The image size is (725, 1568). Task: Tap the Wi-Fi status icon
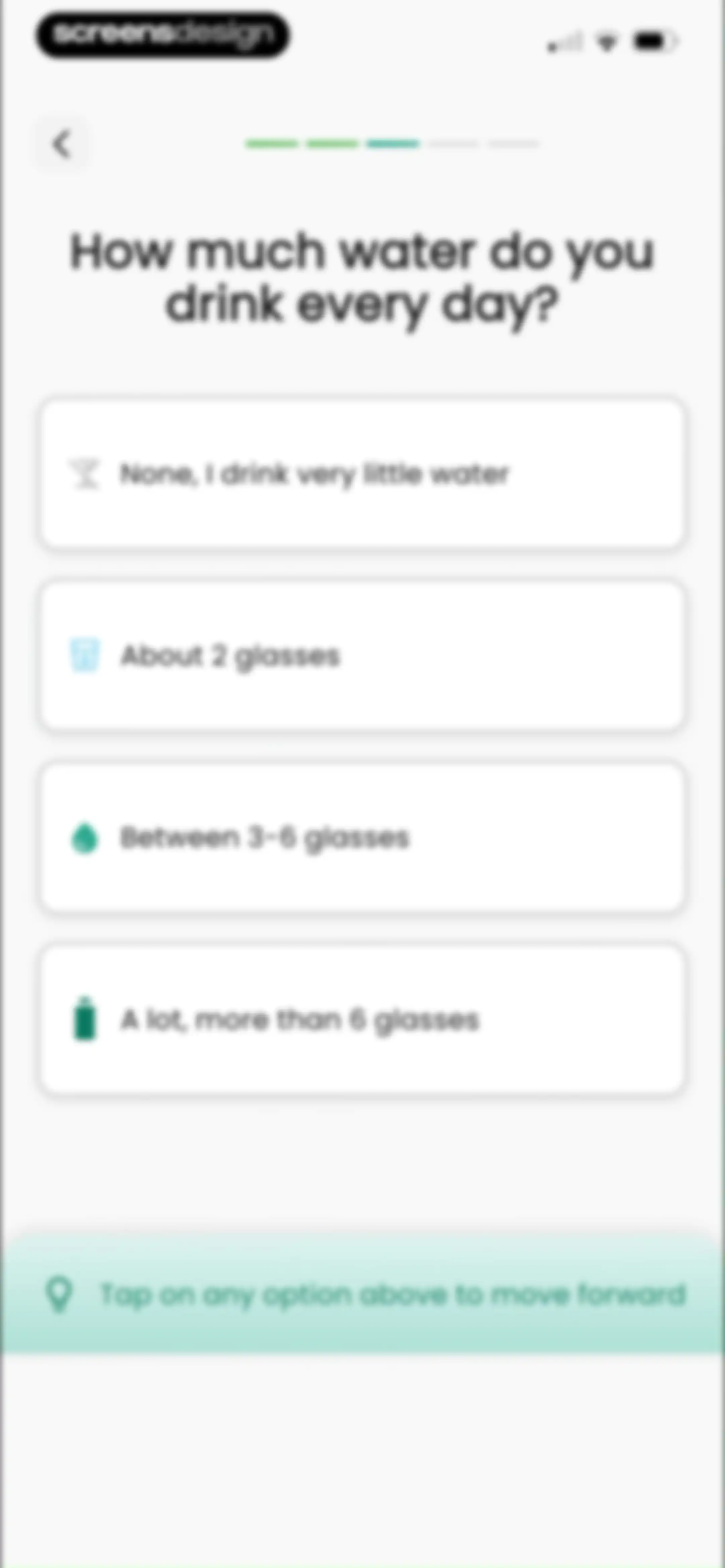click(x=606, y=42)
